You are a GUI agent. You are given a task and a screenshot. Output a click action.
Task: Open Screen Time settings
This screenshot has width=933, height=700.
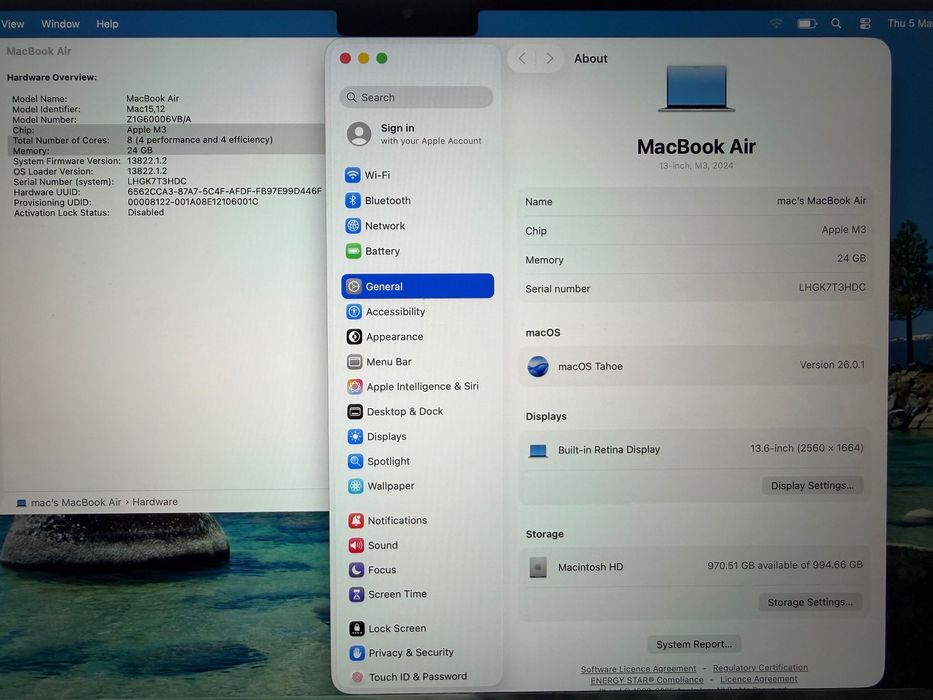click(x=417, y=594)
